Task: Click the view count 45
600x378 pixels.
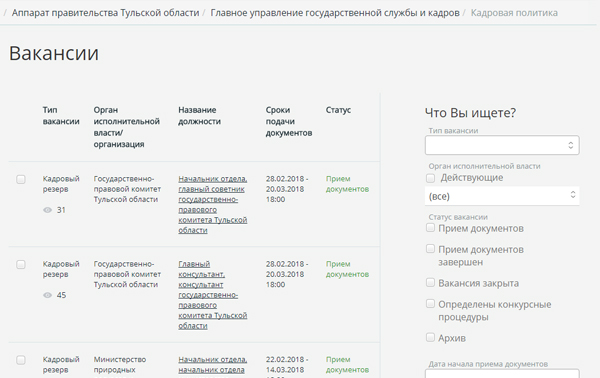Action: point(61,295)
